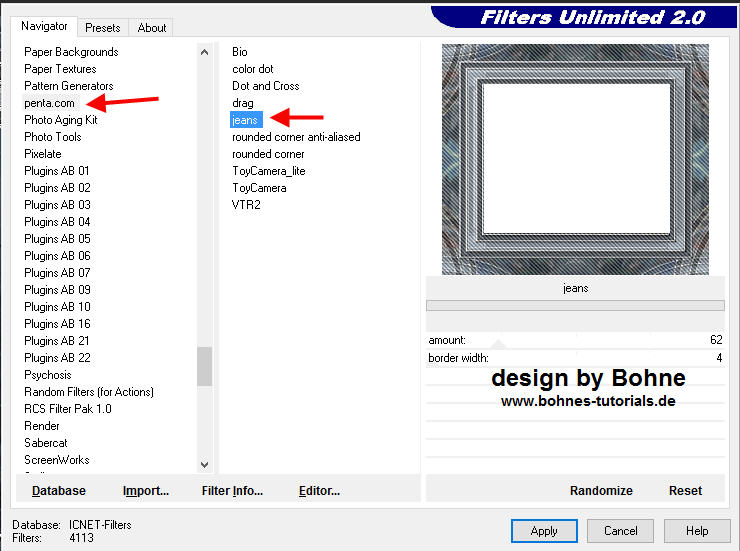Open Help for Filters Unlimited
The height and width of the screenshot is (551, 740).
point(697,531)
